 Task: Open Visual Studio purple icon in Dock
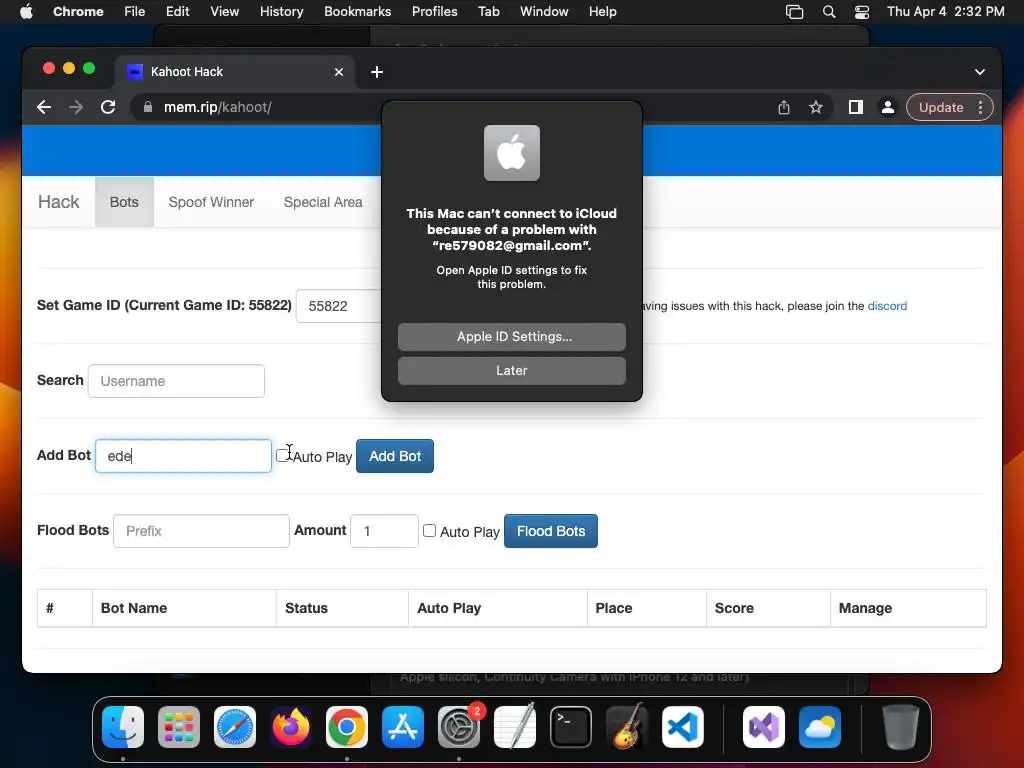(764, 727)
